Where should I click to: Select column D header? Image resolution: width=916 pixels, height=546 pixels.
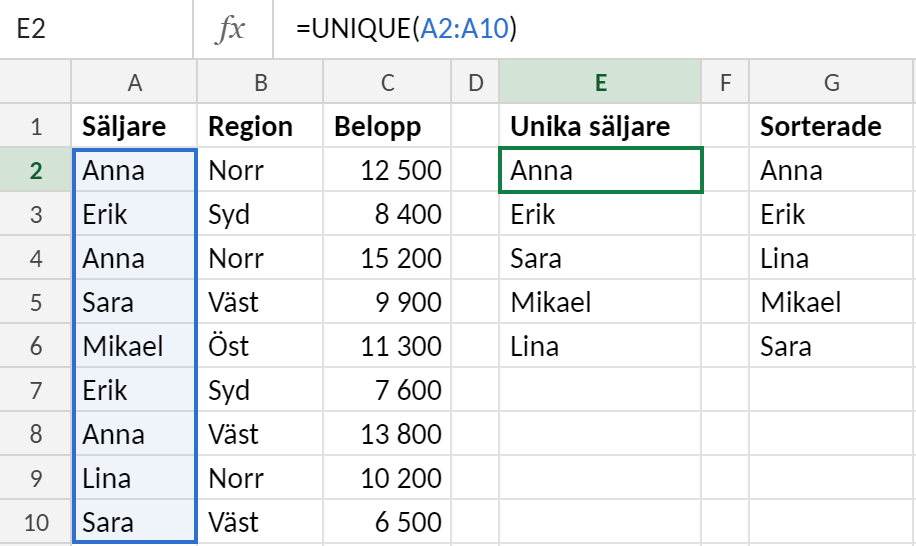476,82
